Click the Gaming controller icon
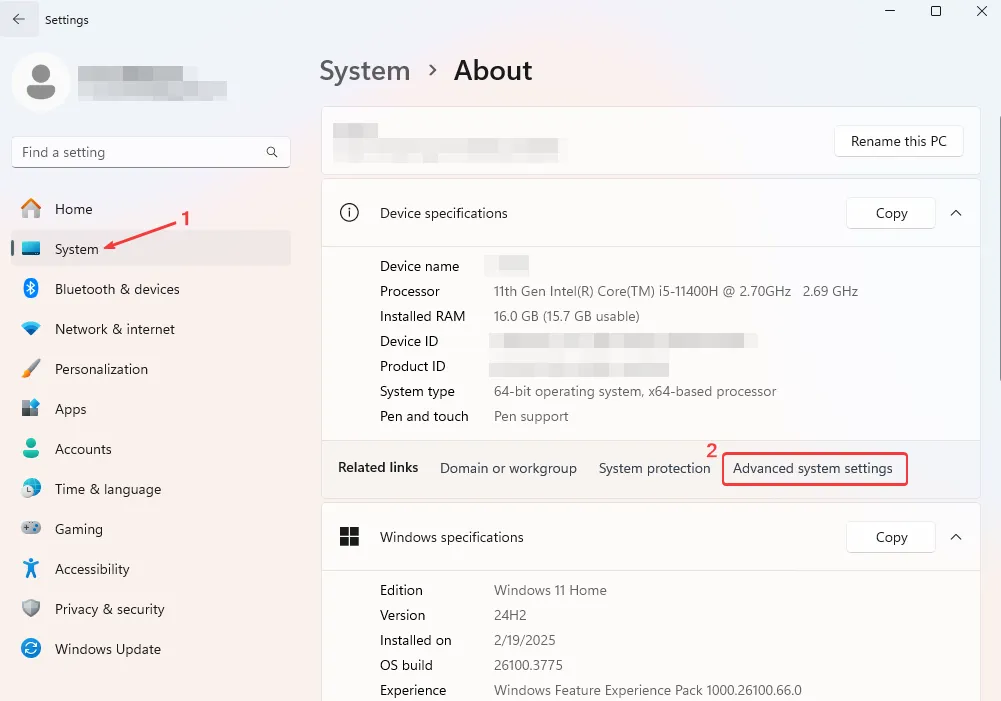The image size is (1001, 701). click(x=31, y=529)
